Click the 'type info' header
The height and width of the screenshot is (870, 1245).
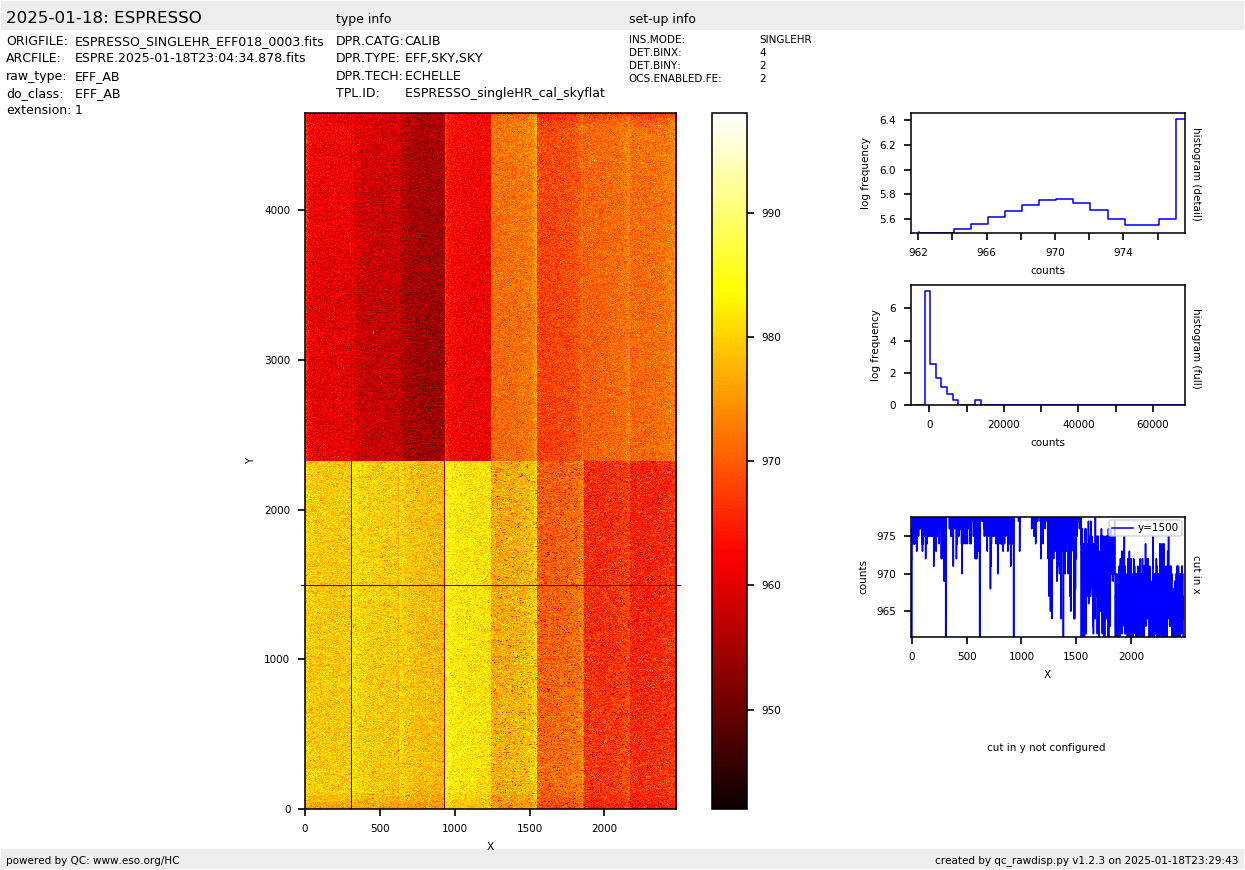363,19
